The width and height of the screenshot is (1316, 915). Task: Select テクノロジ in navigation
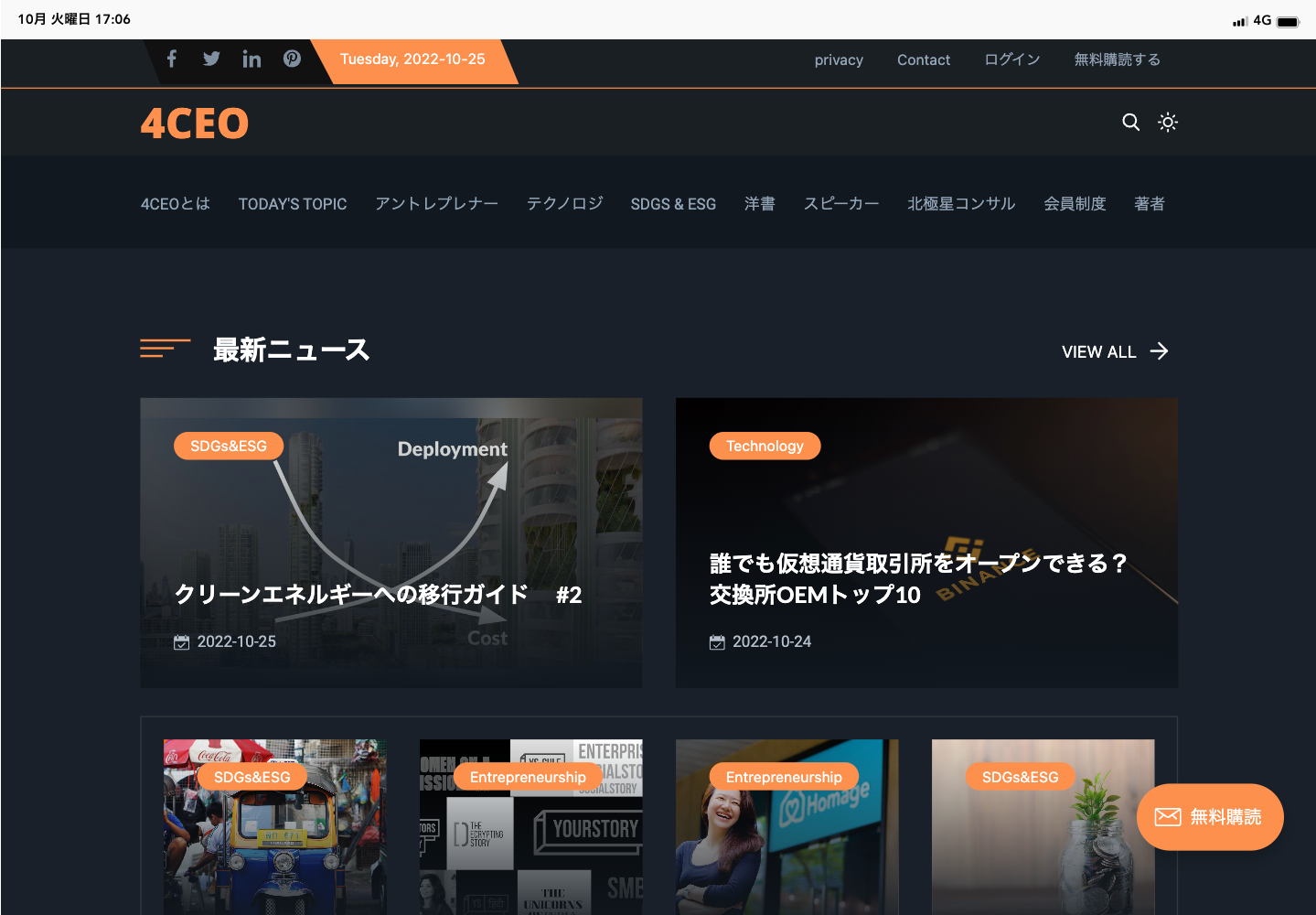[x=565, y=204]
